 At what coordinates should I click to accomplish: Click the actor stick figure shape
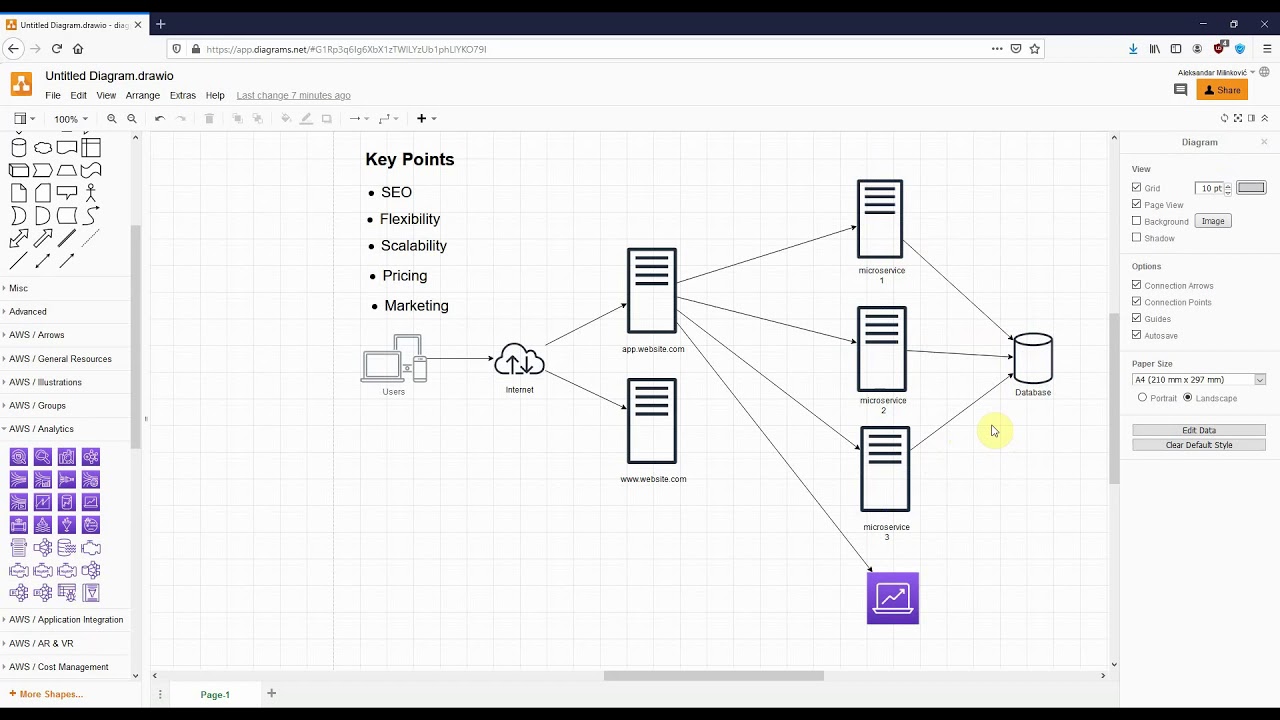pyautogui.click(x=91, y=192)
